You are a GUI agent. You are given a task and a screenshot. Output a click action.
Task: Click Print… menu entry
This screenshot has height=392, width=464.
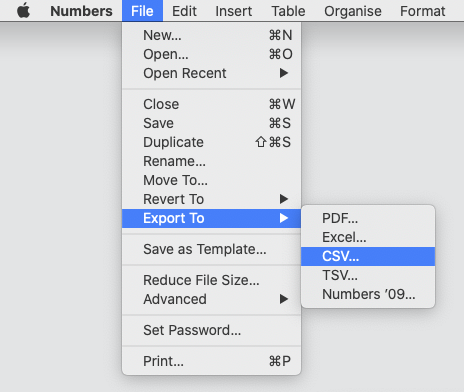click(x=211, y=361)
